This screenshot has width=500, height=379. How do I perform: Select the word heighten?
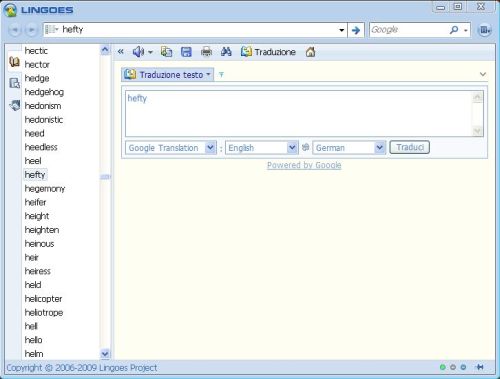(x=42, y=230)
